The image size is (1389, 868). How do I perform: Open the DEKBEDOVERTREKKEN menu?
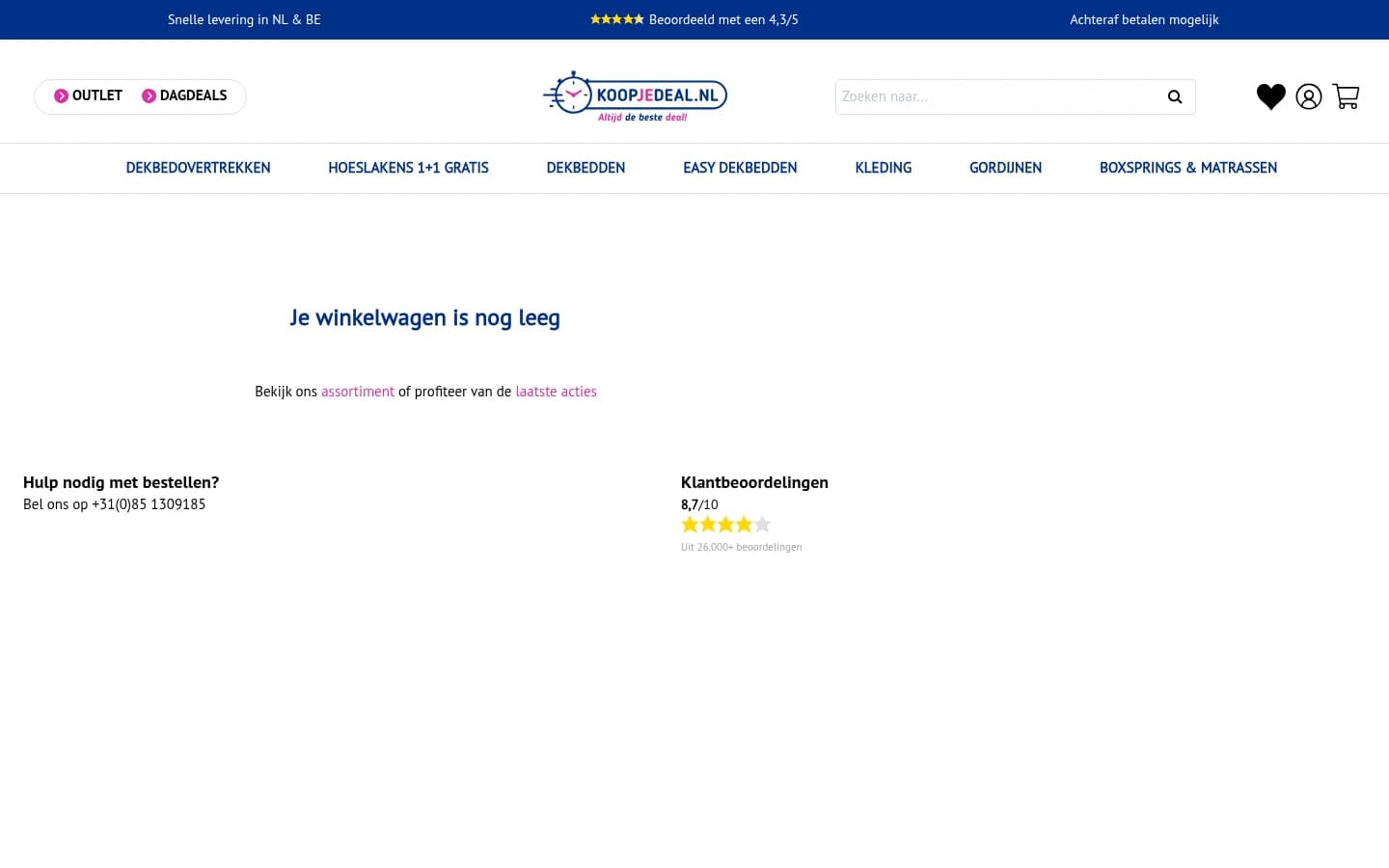[198, 168]
